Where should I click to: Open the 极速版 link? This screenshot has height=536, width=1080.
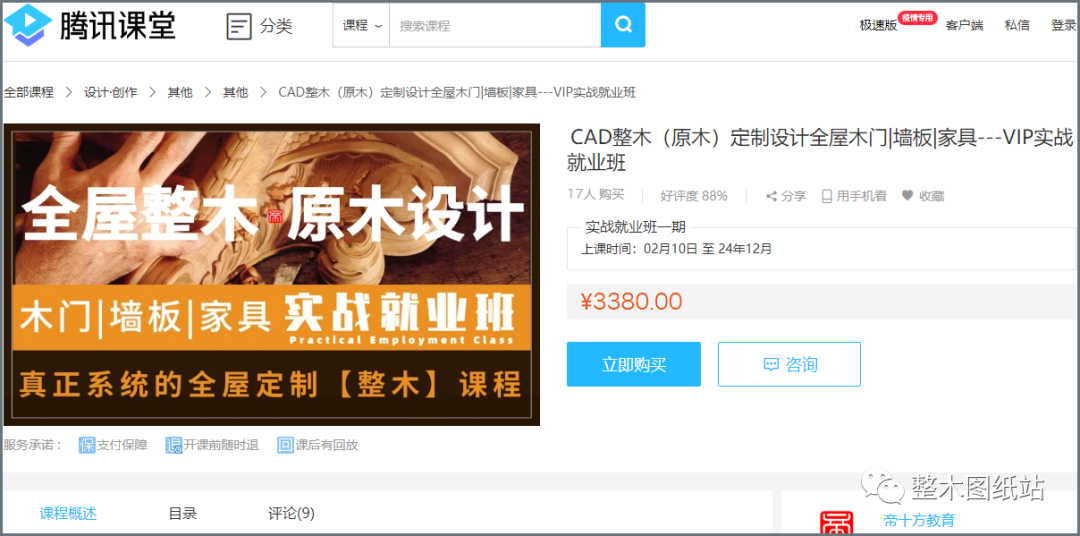[878, 25]
